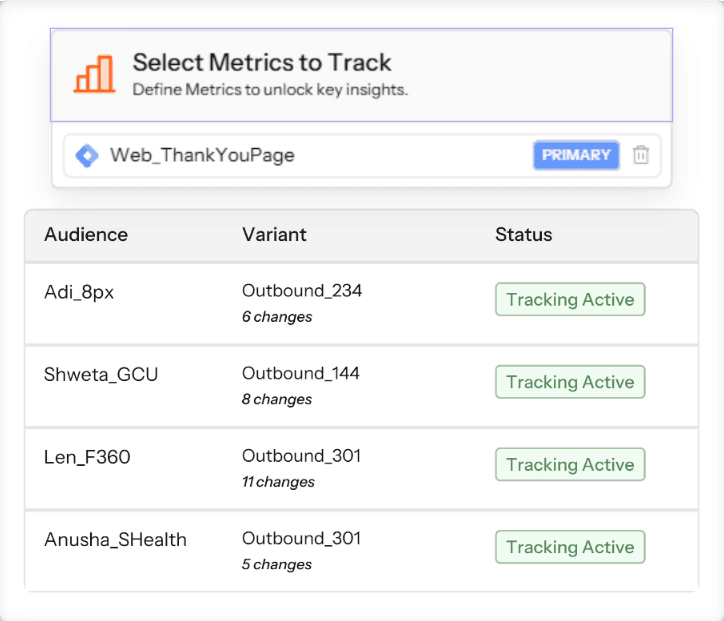This screenshot has width=724, height=621.
Task: Click Tracking Active badge for Len_F360
Action: click(570, 464)
